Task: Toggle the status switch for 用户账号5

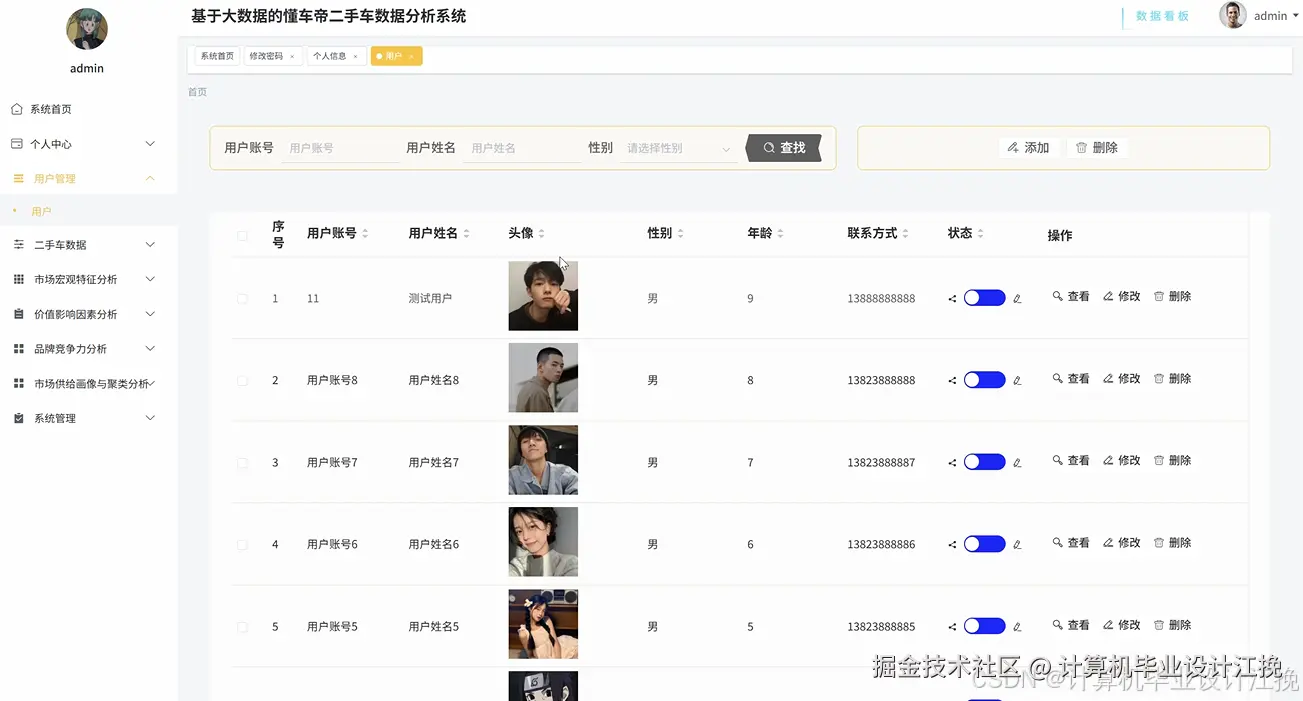Action: click(x=984, y=626)
